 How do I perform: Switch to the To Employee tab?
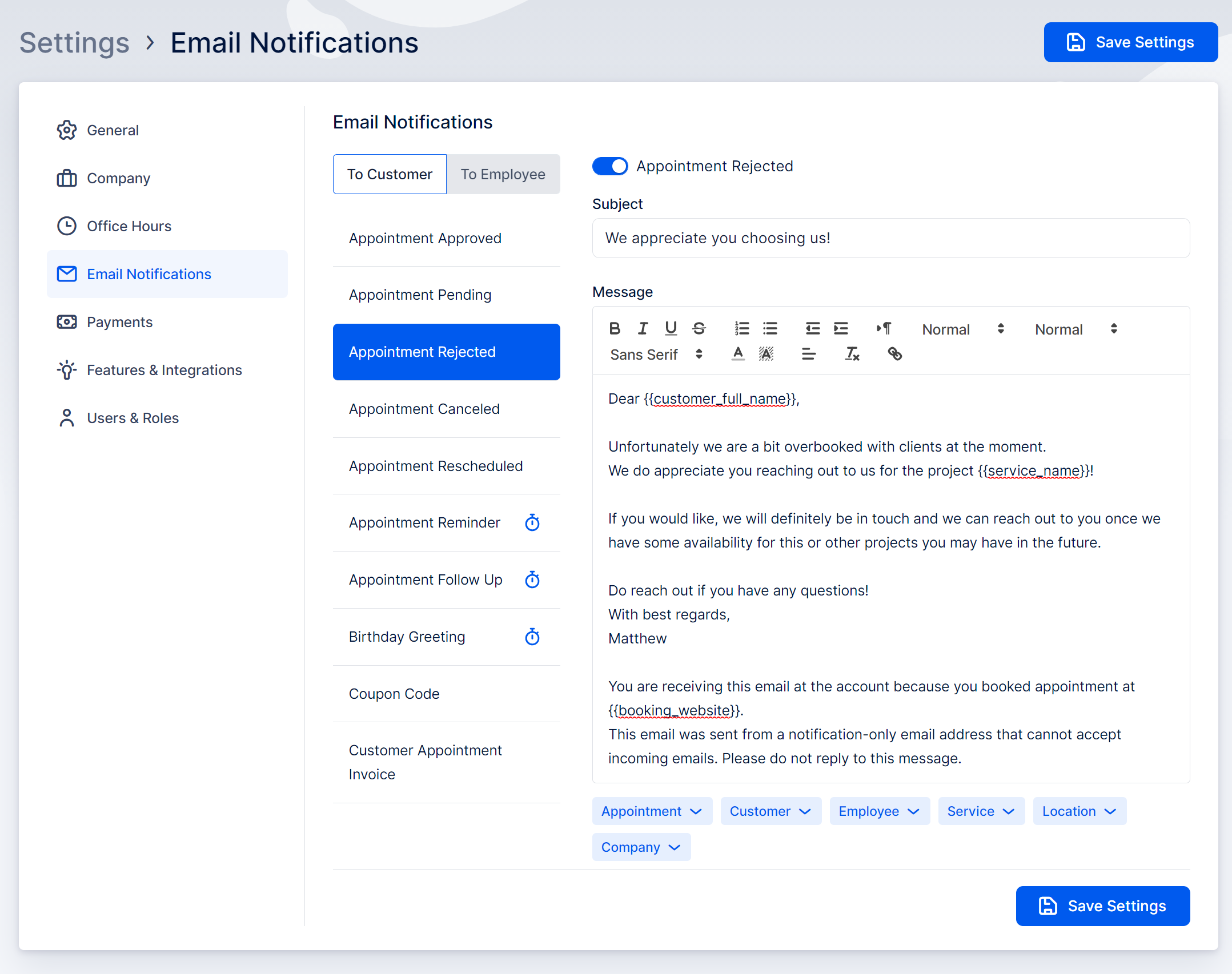point(503,174)
